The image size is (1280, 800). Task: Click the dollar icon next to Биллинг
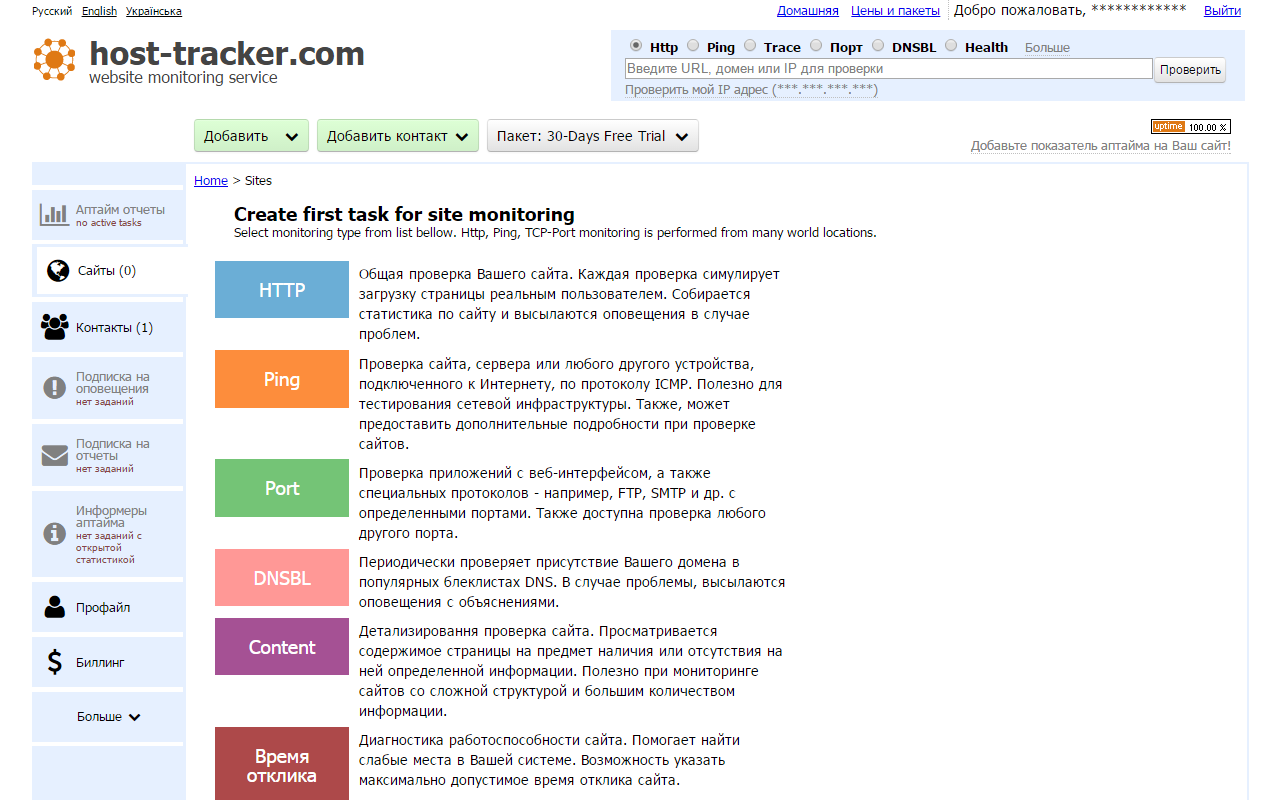55,662
